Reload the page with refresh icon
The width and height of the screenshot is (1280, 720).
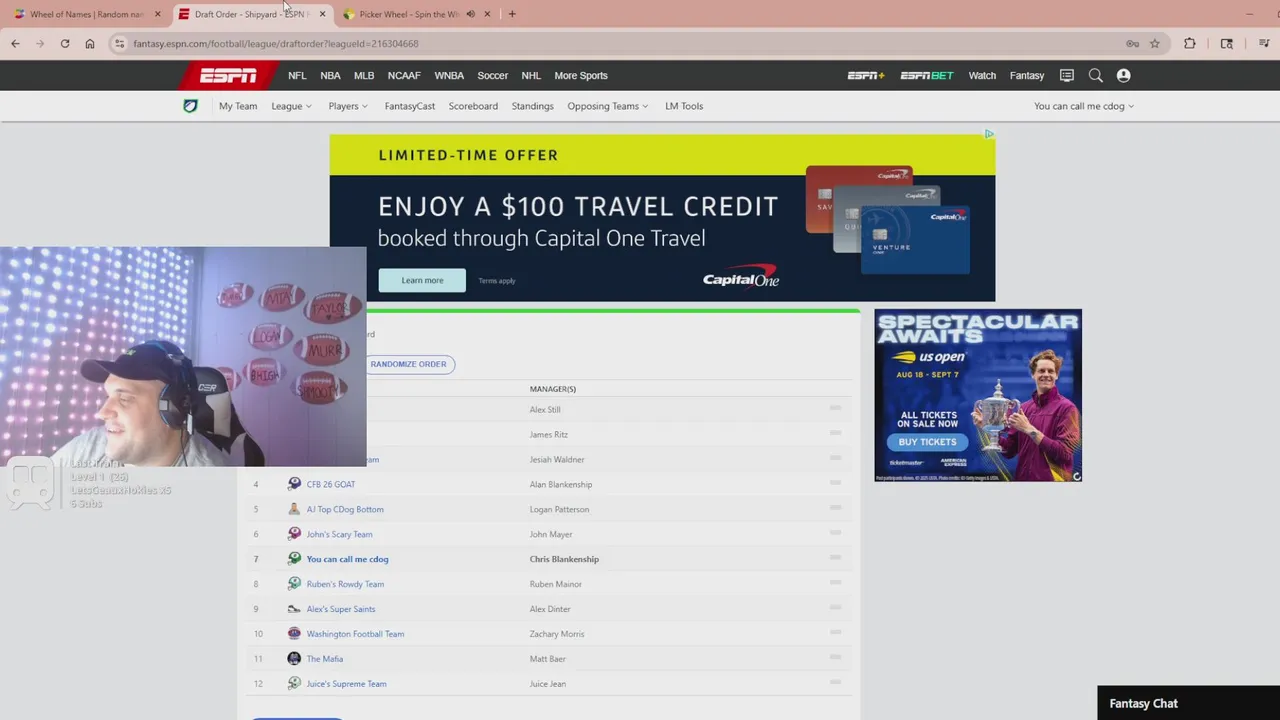point(65,43)
